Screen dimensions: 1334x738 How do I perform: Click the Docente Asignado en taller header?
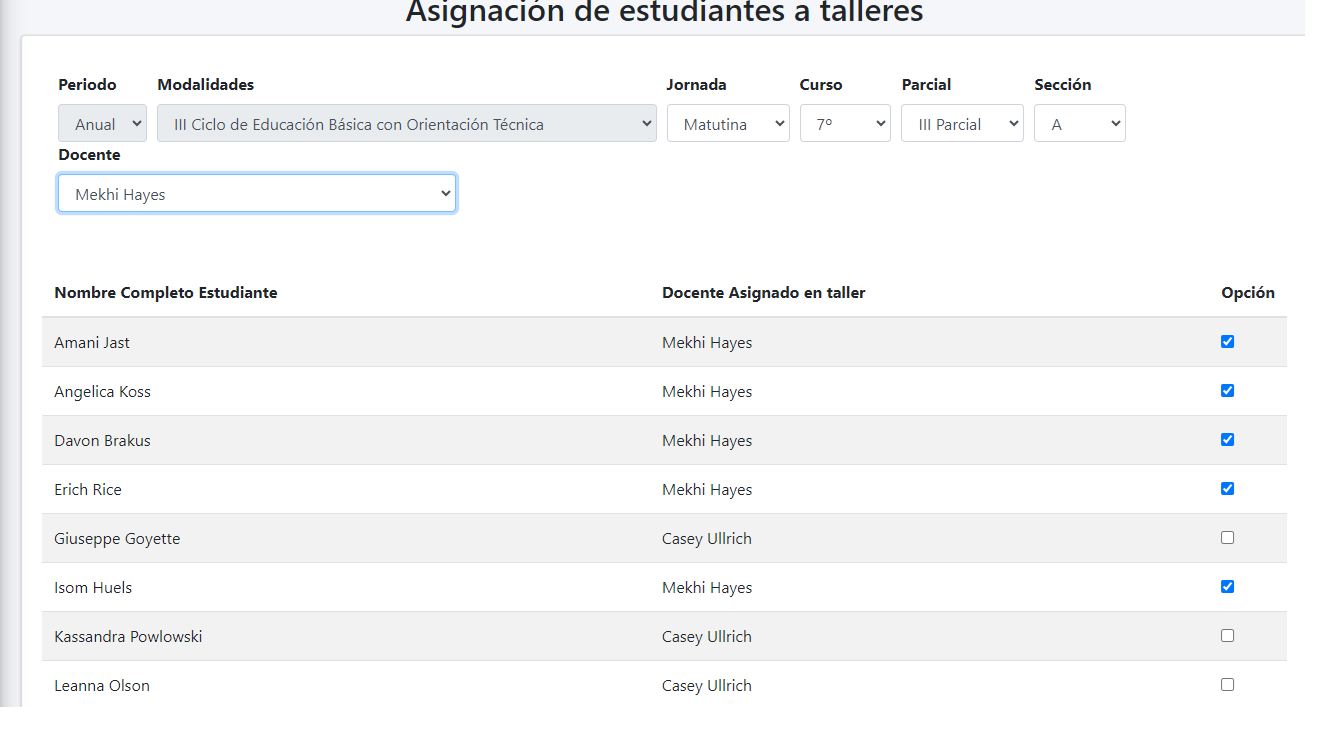coord(764,293)
